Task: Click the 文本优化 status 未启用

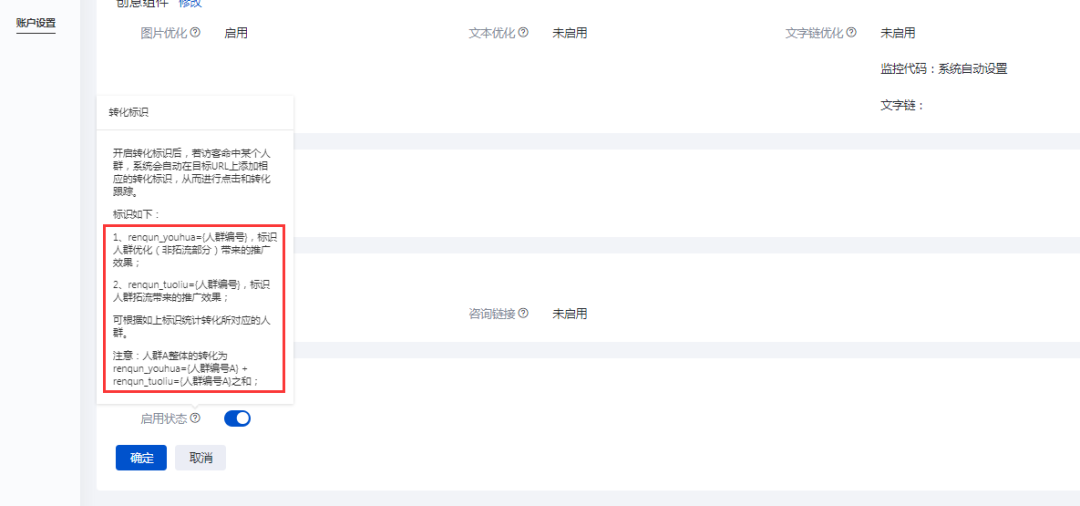Action: point(570,32)
